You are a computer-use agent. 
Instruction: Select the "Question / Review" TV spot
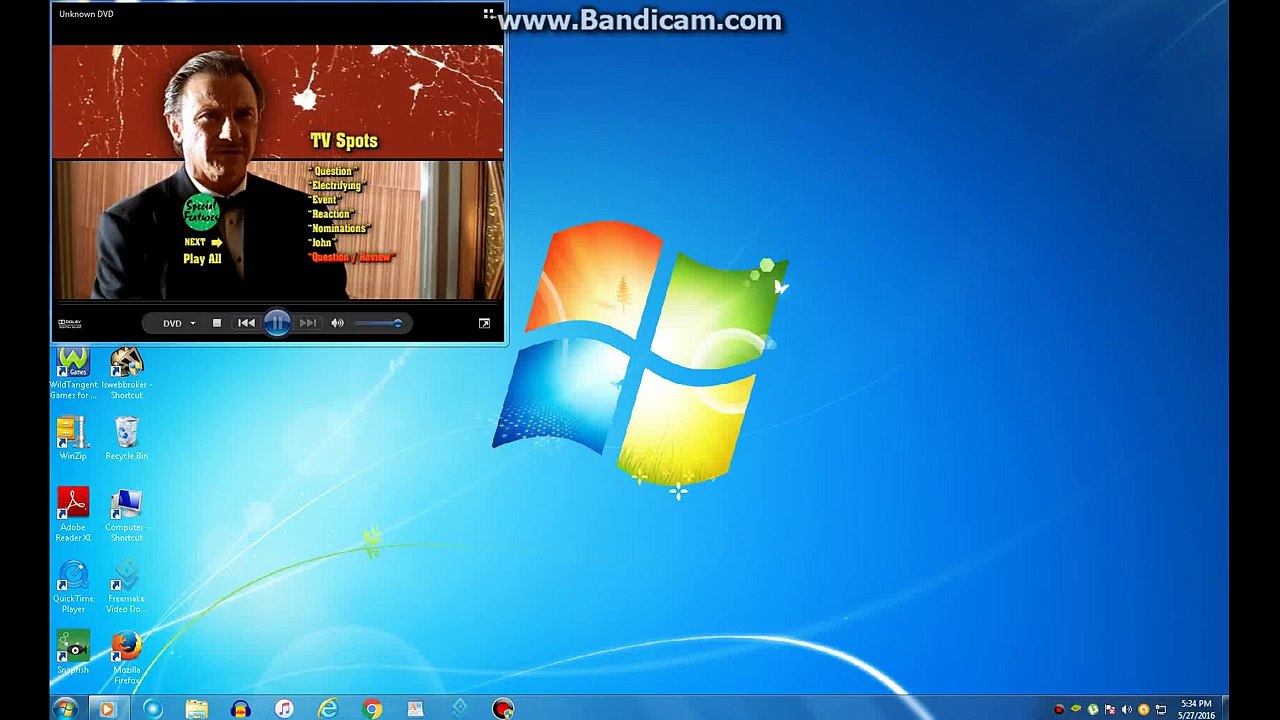point(352,257)
